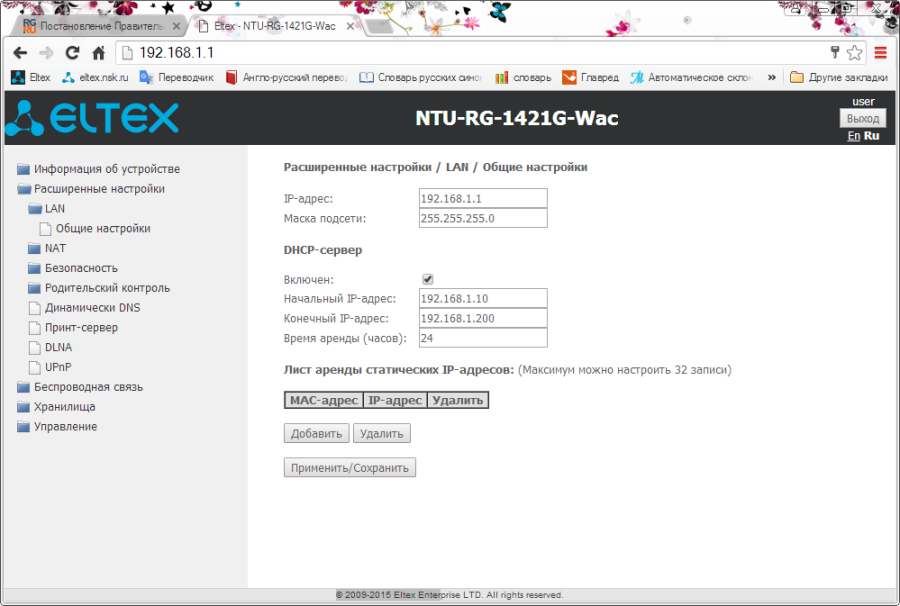Click the browser Back arrow
The height and width of the screenshot is (606, 900).
click(x=20, y=53)
